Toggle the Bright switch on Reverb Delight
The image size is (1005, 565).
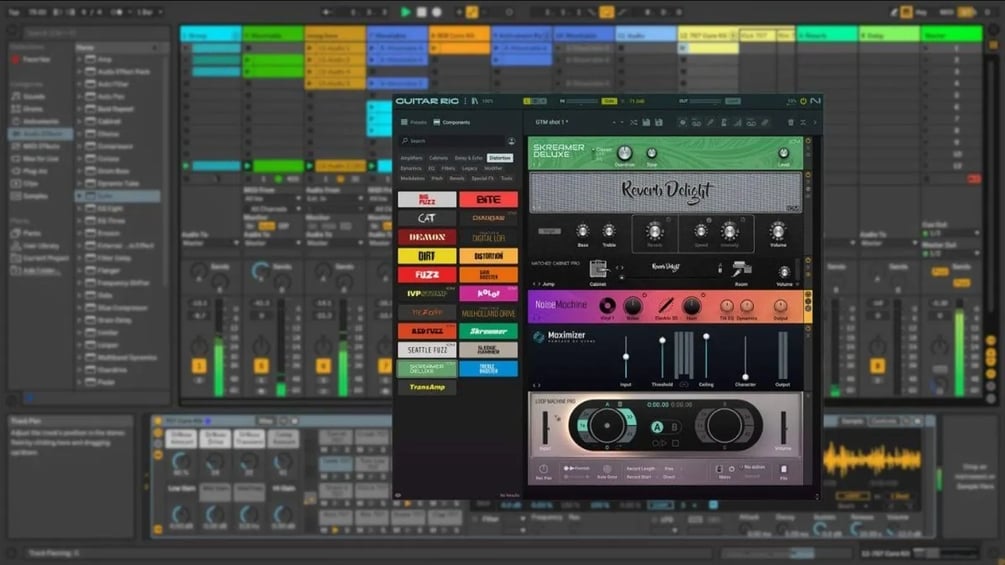[x=549, y=231]
